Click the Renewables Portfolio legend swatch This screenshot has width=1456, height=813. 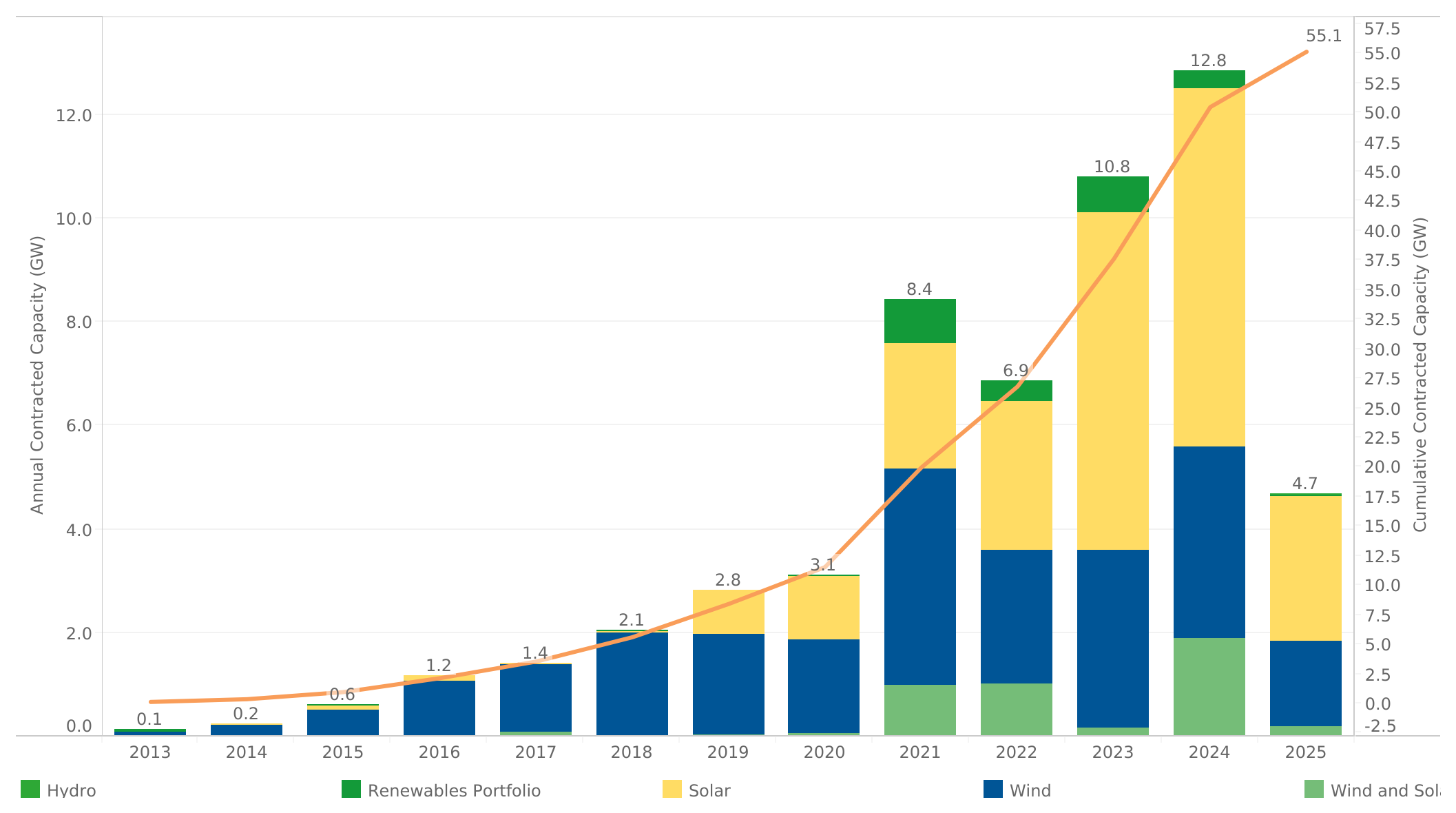click(x=351, y=789)
